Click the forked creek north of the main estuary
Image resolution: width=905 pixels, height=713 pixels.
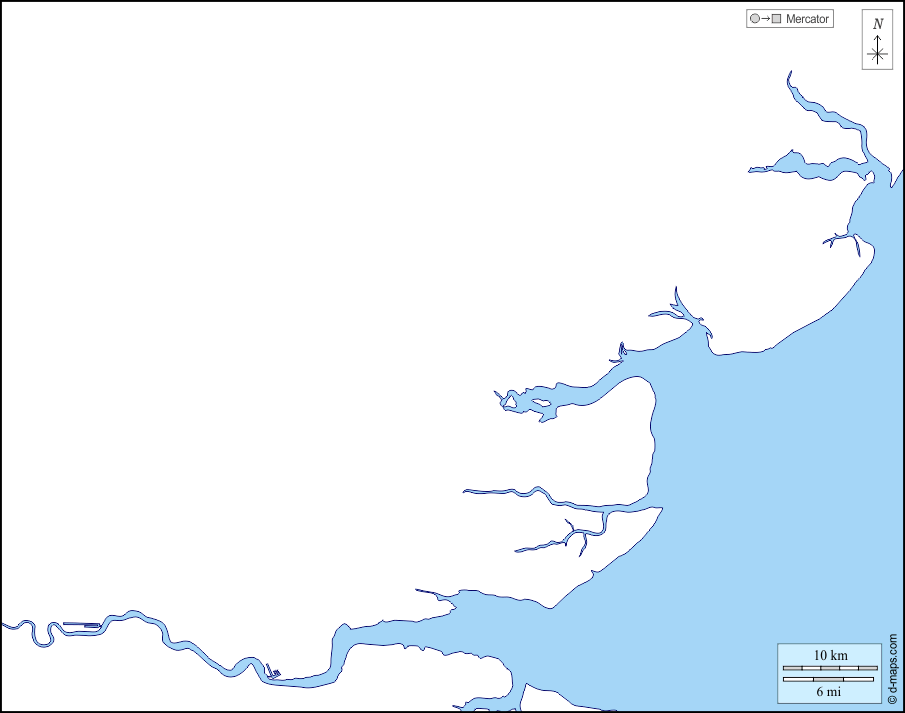pyautogui.click(x=572, y=540)
